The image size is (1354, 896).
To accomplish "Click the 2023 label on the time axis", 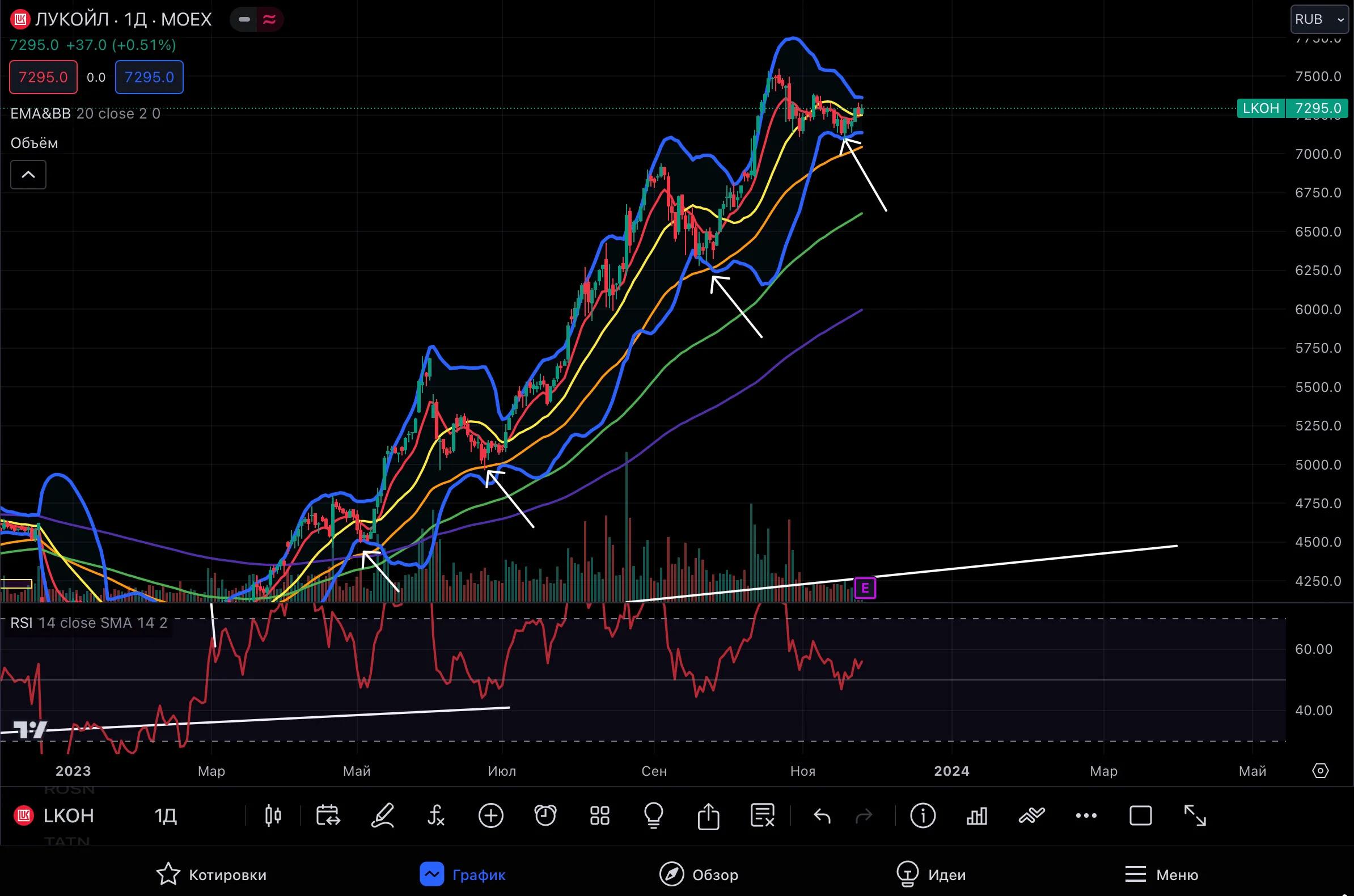I will tap(73, 771).
